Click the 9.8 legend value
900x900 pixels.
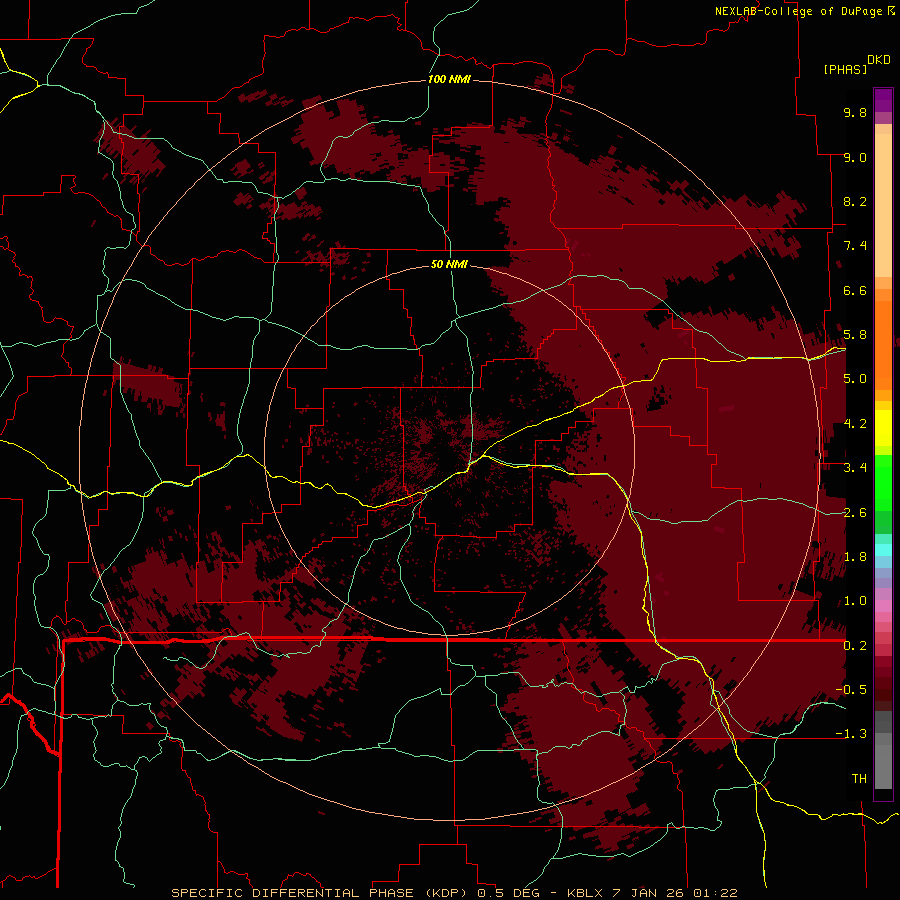coord(855,112)
